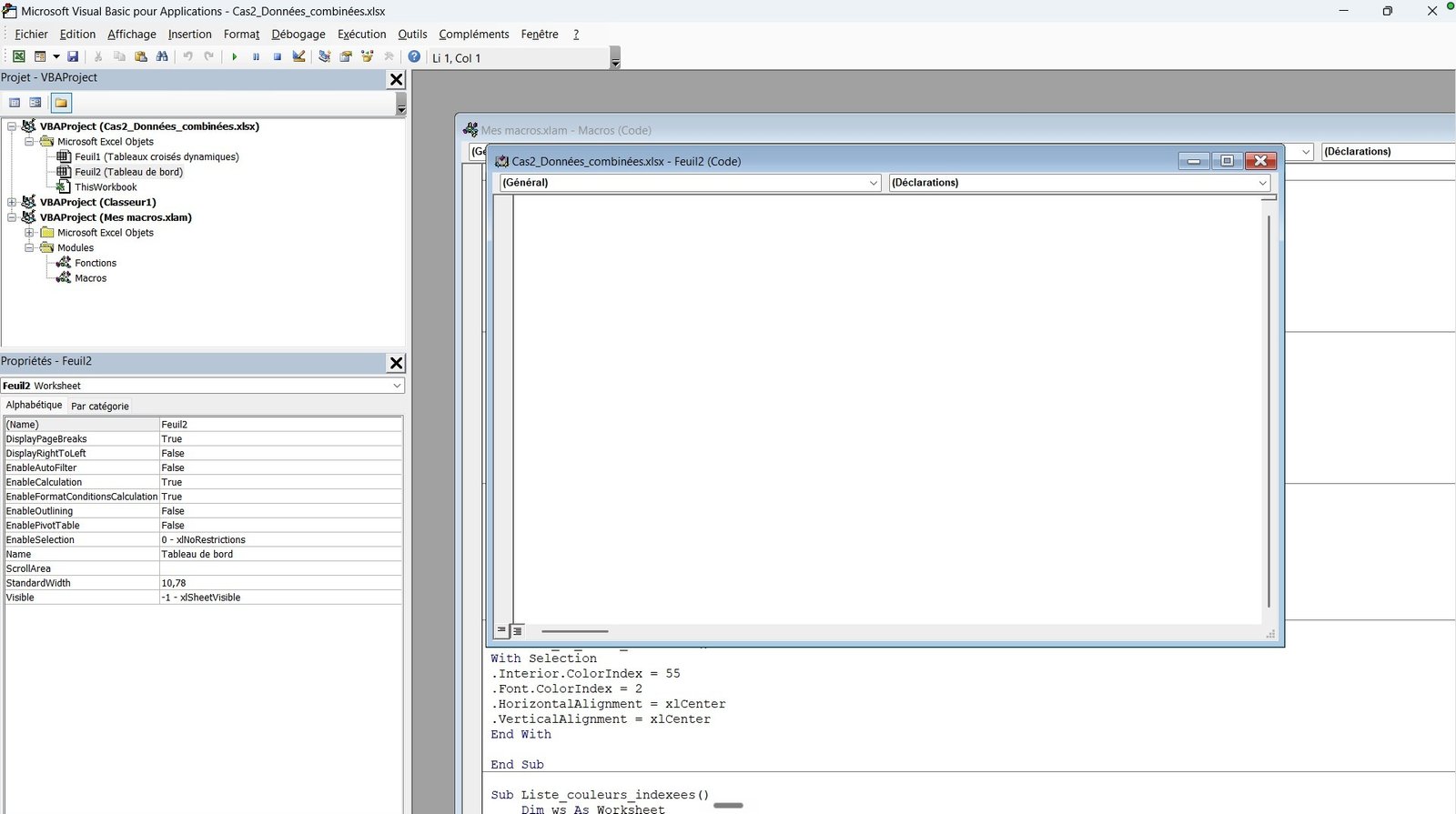Select ThisWorkbook in project tree

click(106, 187)
